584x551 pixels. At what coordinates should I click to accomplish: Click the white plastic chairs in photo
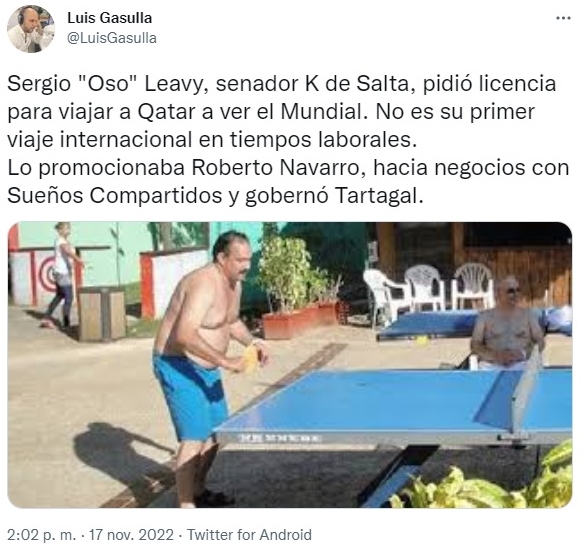(x=428, y=291)
